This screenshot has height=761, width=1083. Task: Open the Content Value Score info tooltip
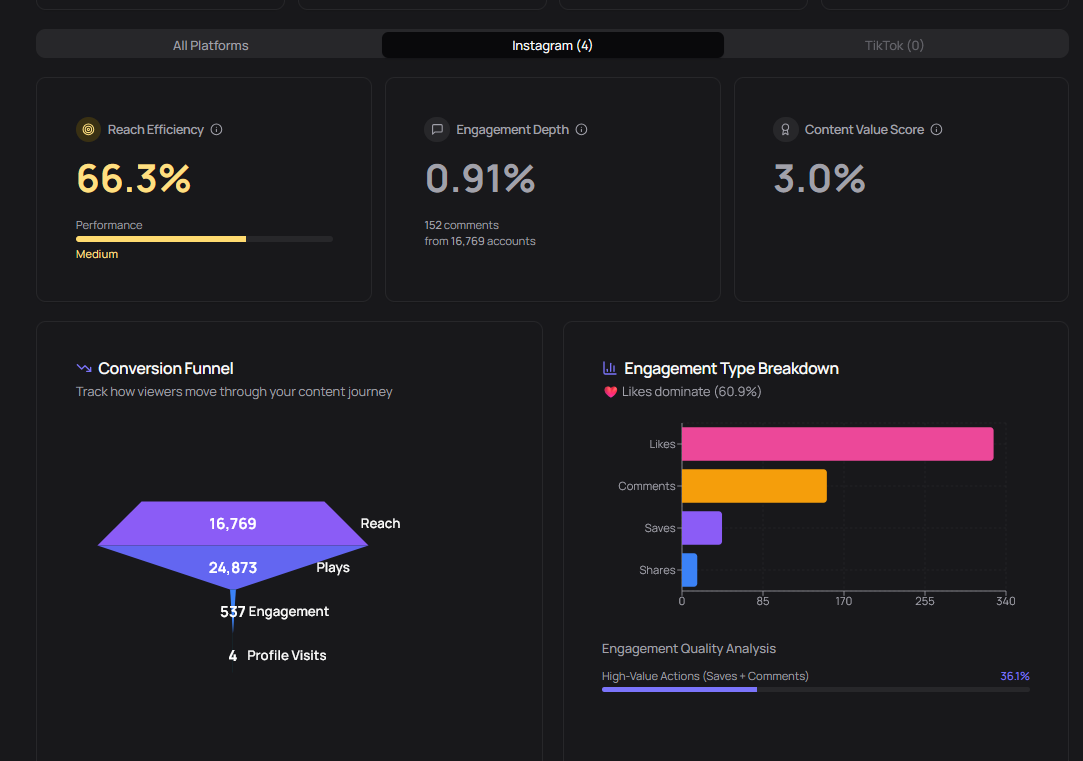[936, 129]
